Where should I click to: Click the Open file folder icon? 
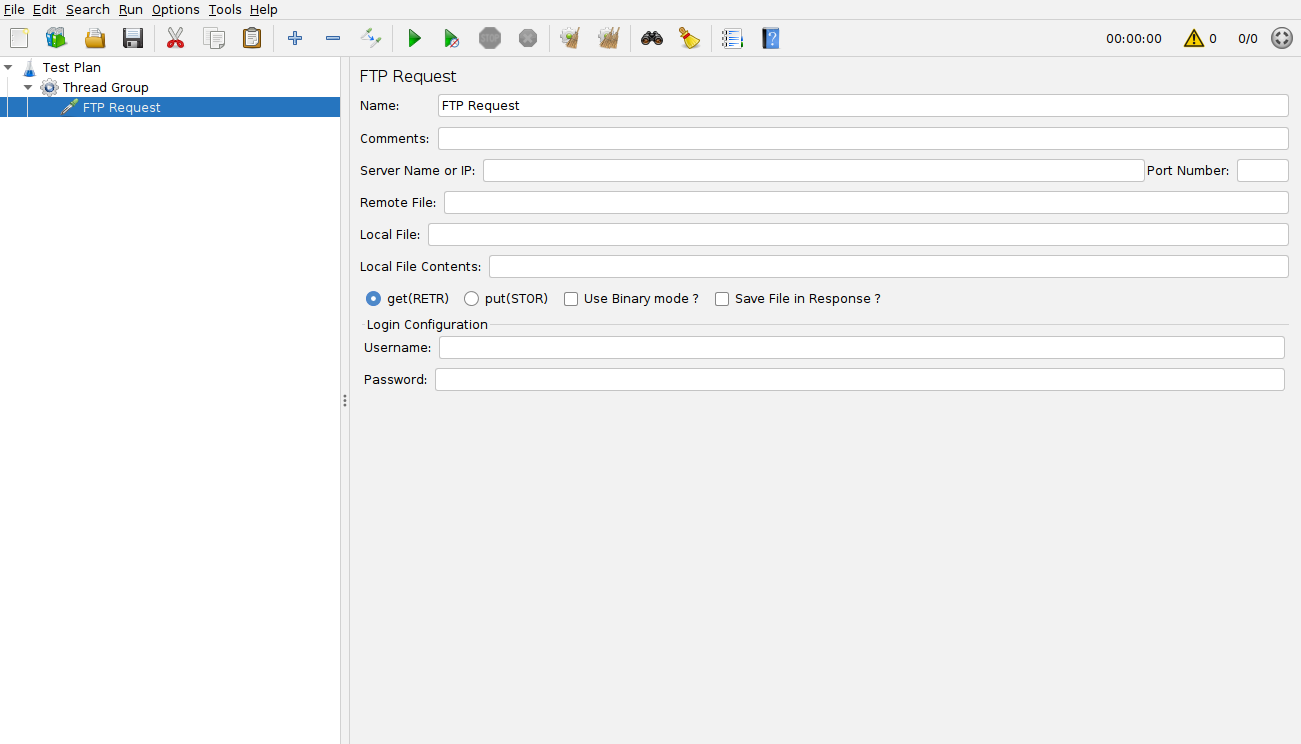(x=95, y=38)
